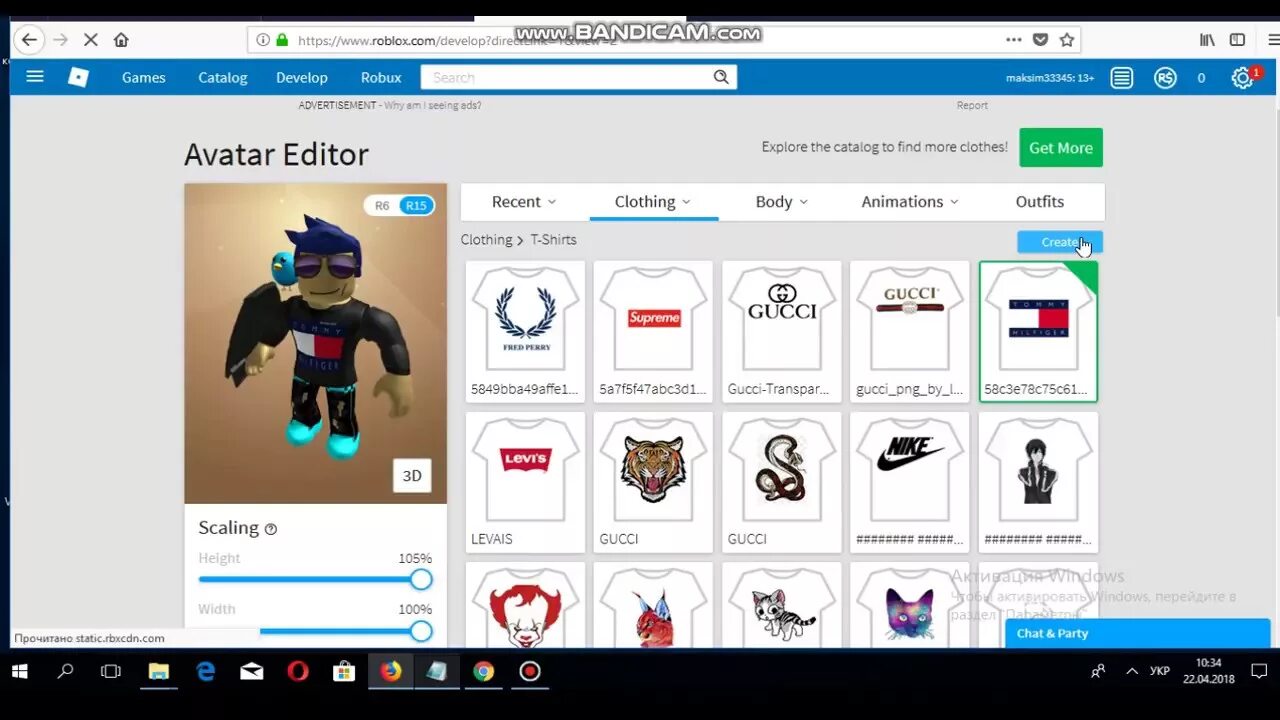Click the search magnifier icon
The image size is (1280, 720).
coord(721,77)
